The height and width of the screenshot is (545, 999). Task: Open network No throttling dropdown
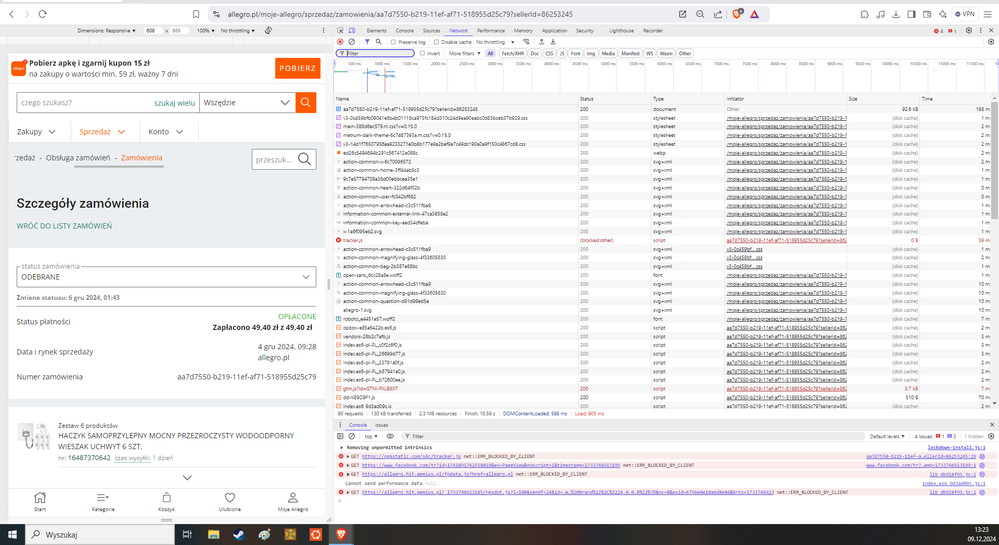tap(495, 42)
